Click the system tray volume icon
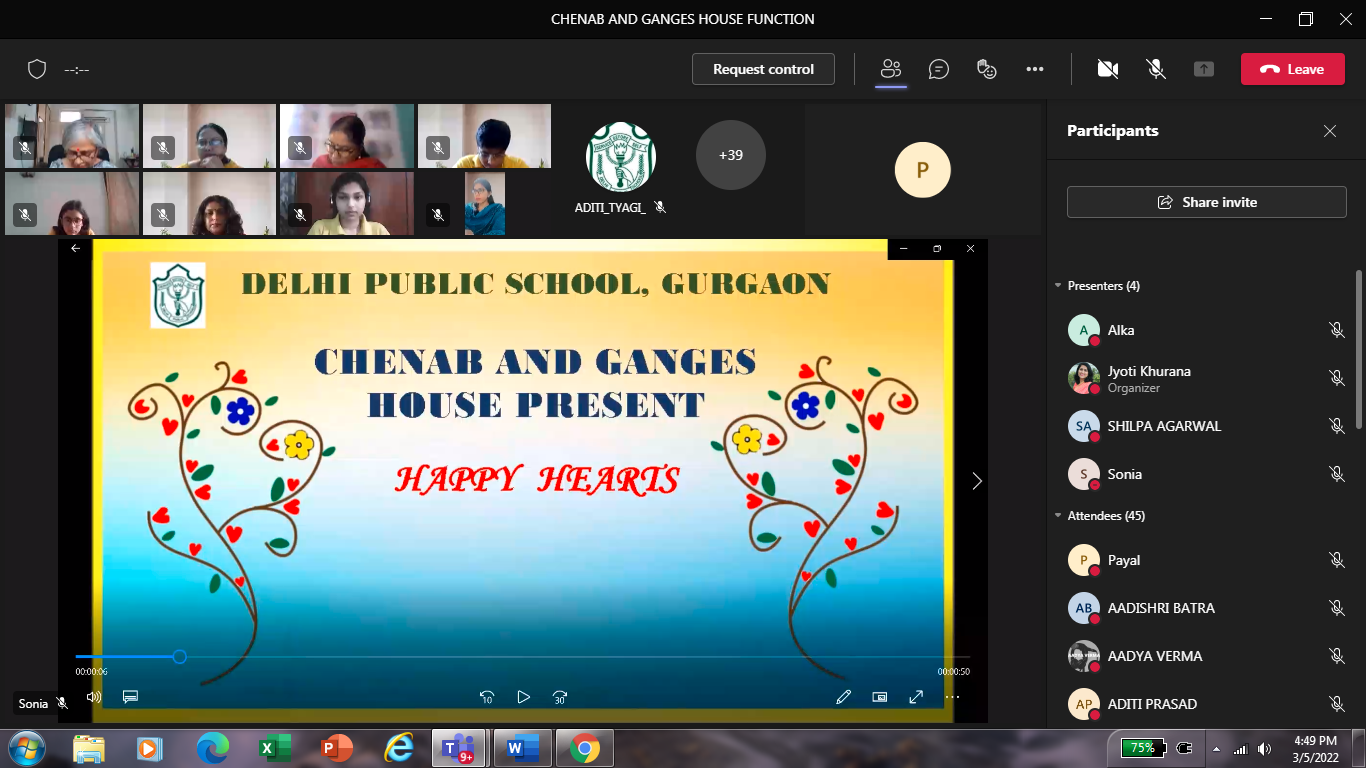This screenshot has height=768, width=1366. [x=1264, y=748]
